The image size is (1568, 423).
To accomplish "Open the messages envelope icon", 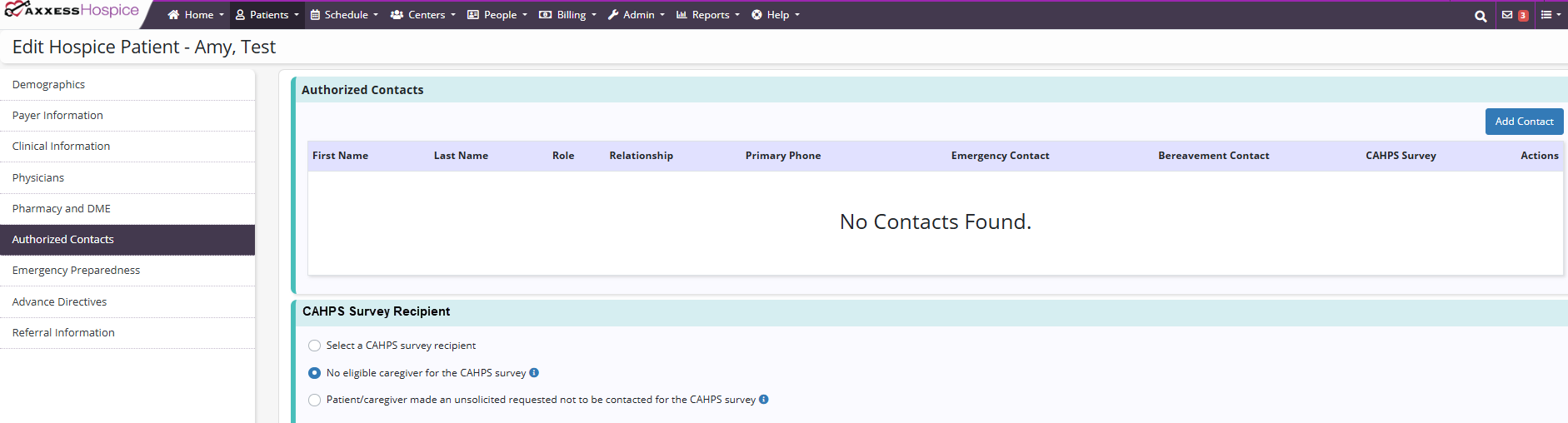I will coord(1507,15).
